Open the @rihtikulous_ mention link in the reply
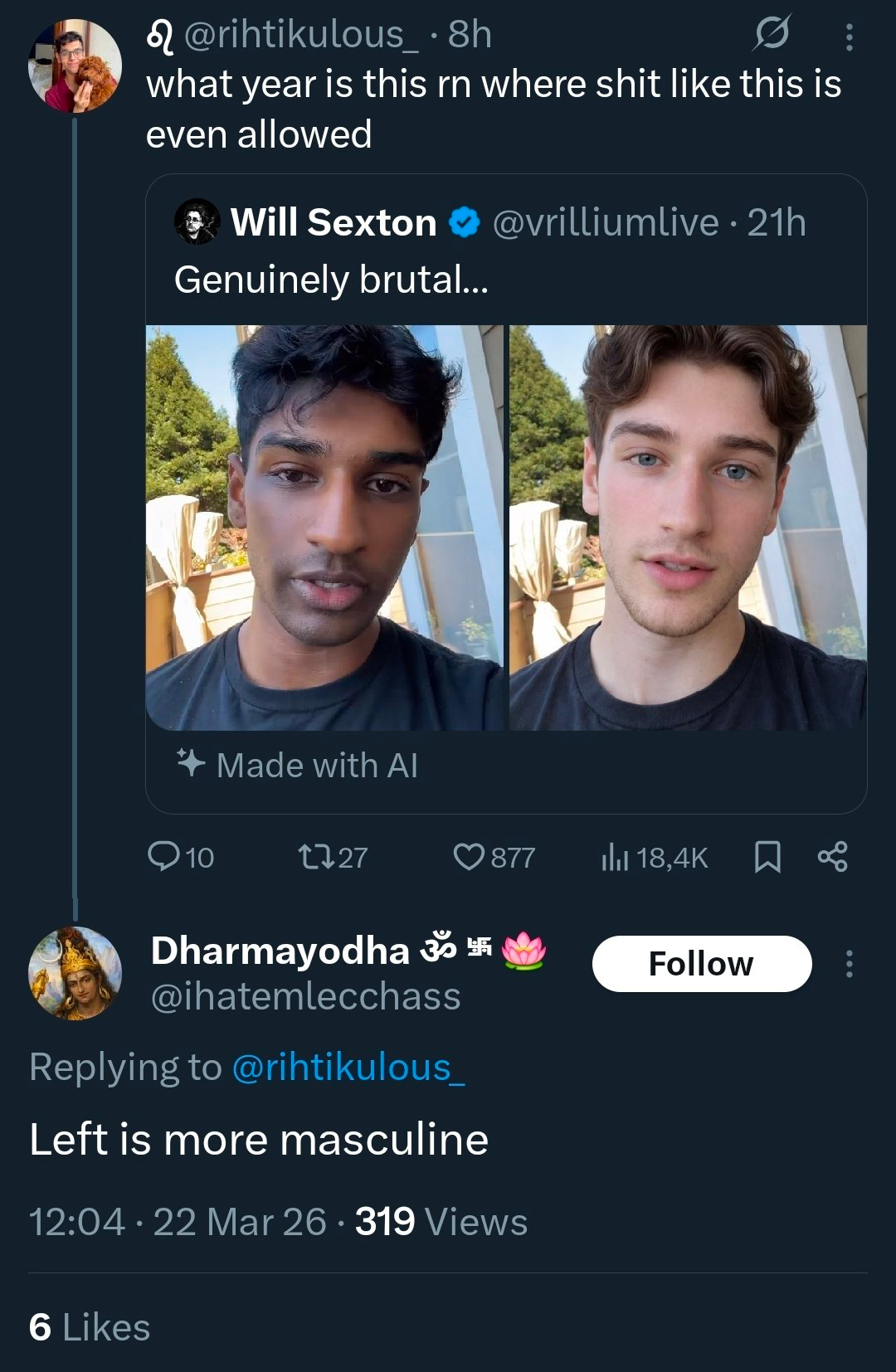This screenshot has height=1372, width=896. [348, 1067]
